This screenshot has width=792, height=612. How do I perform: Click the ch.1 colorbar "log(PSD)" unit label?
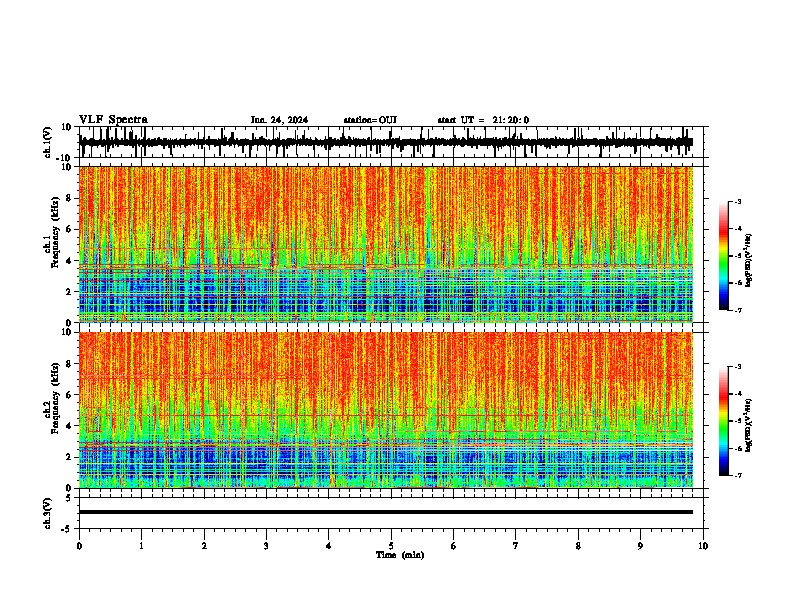click(749, 261)
